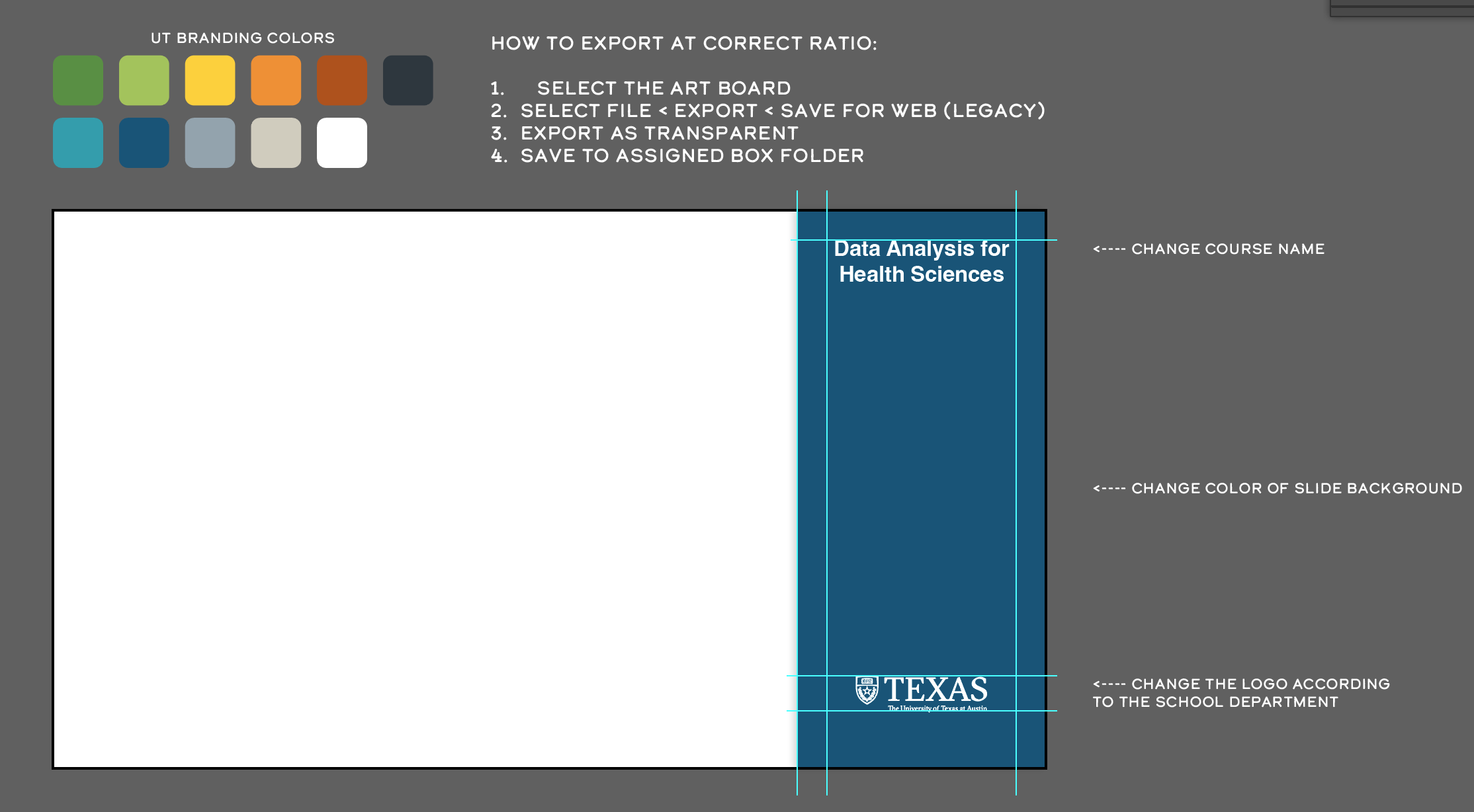Select the teal branding color swatch
Screen dimensions: 1474x812
[x=78, y=143]
